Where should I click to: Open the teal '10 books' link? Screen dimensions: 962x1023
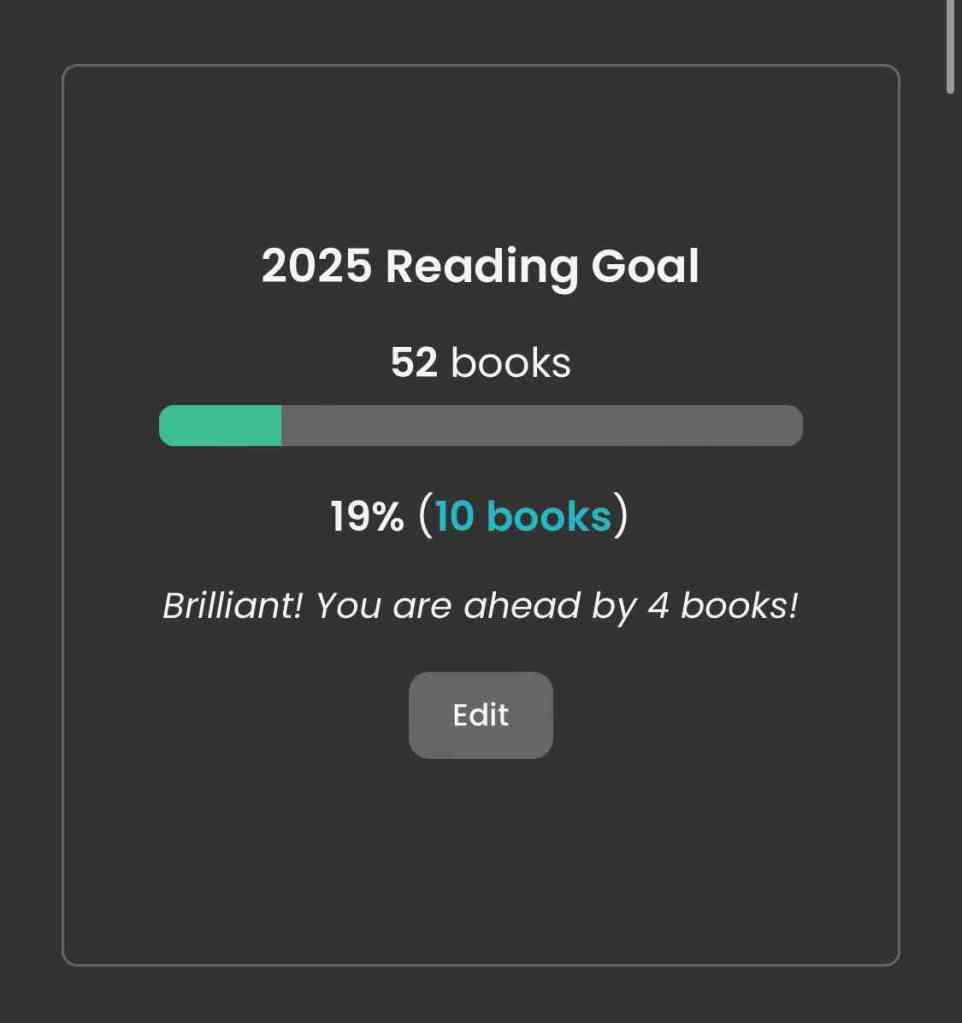(523, 517)
